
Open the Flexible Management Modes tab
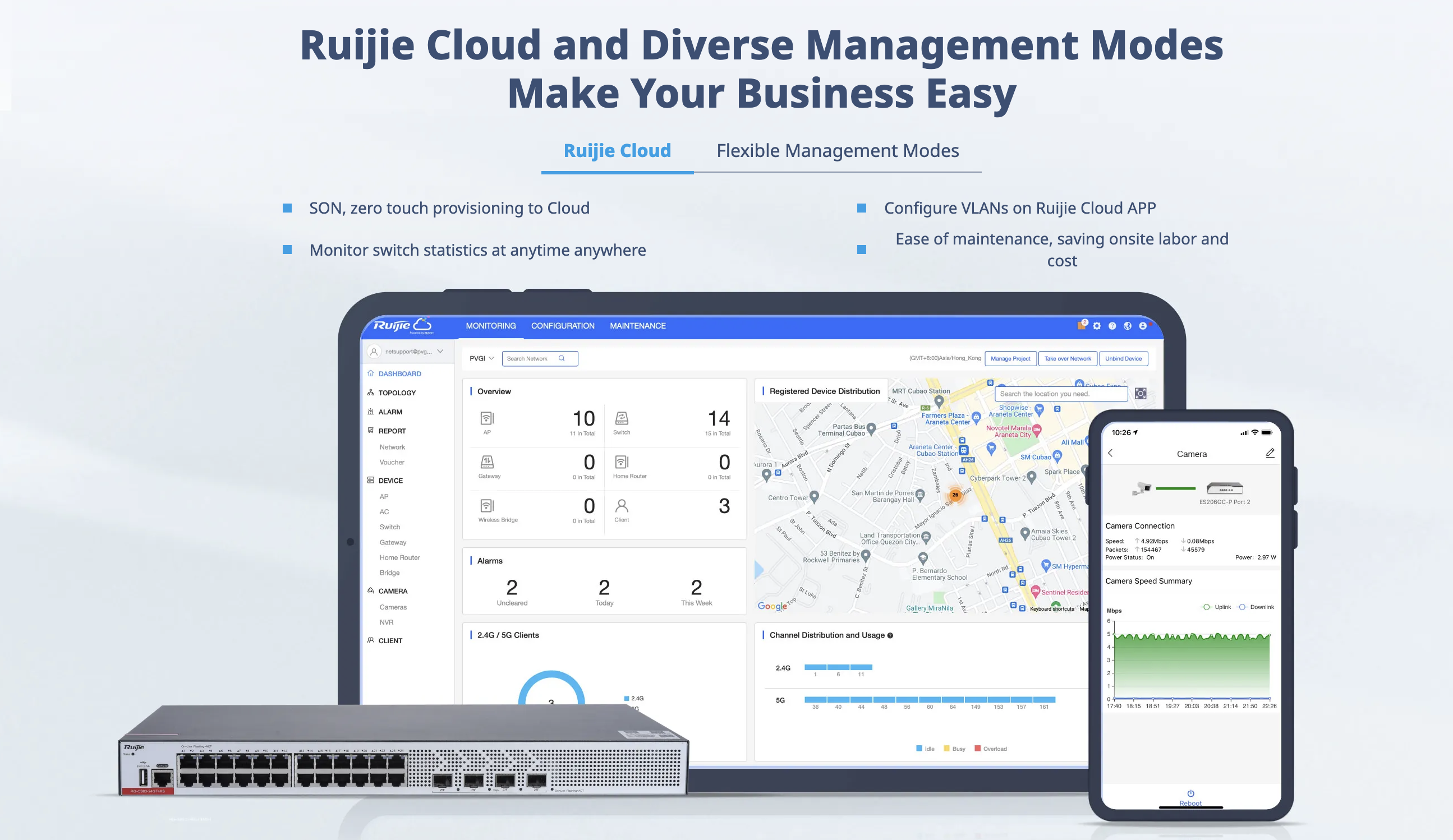837,151
